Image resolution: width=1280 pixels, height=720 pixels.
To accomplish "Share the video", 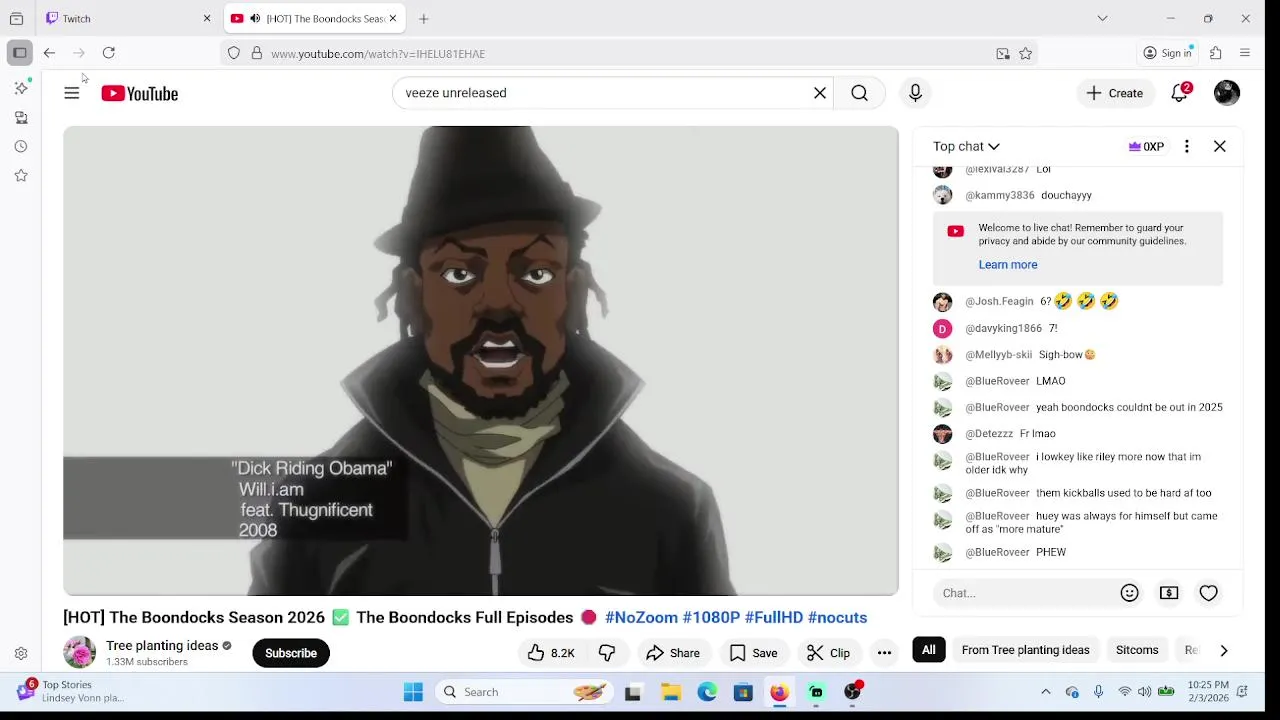I will tap(673, 653).
